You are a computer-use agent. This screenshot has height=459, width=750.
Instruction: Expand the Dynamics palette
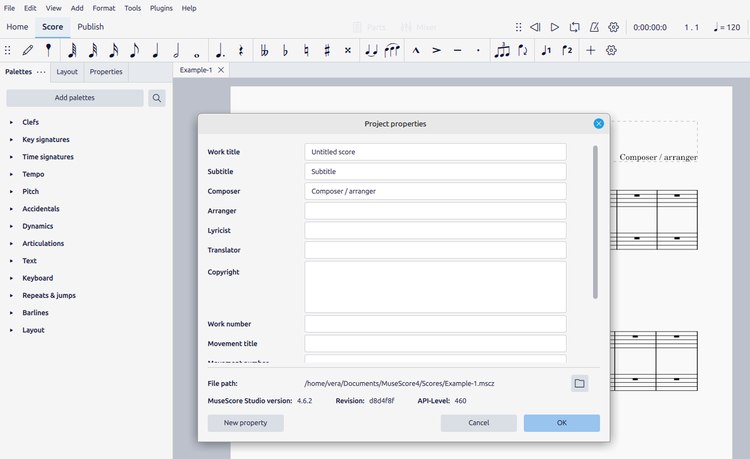click(x=11, y=226)
